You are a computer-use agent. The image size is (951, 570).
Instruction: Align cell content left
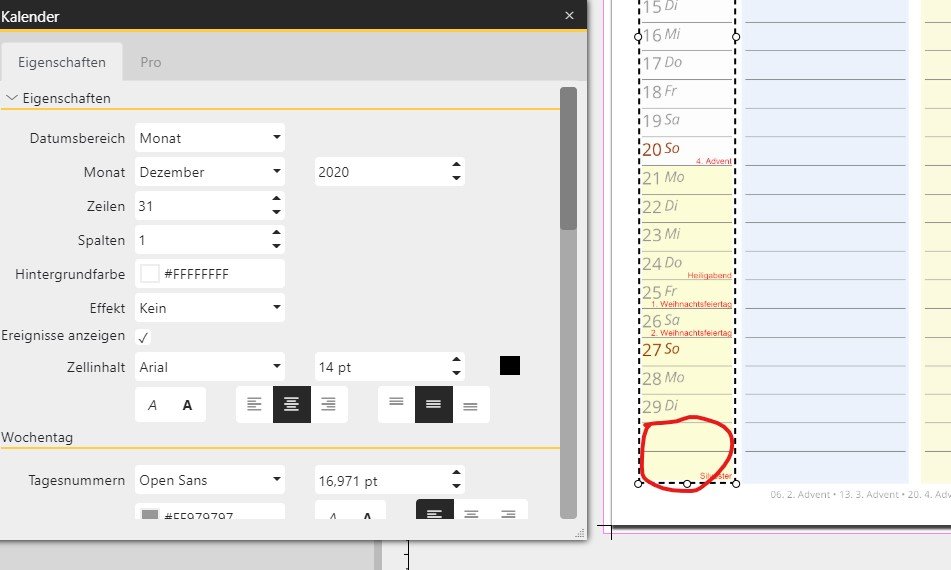coord(254,405)
